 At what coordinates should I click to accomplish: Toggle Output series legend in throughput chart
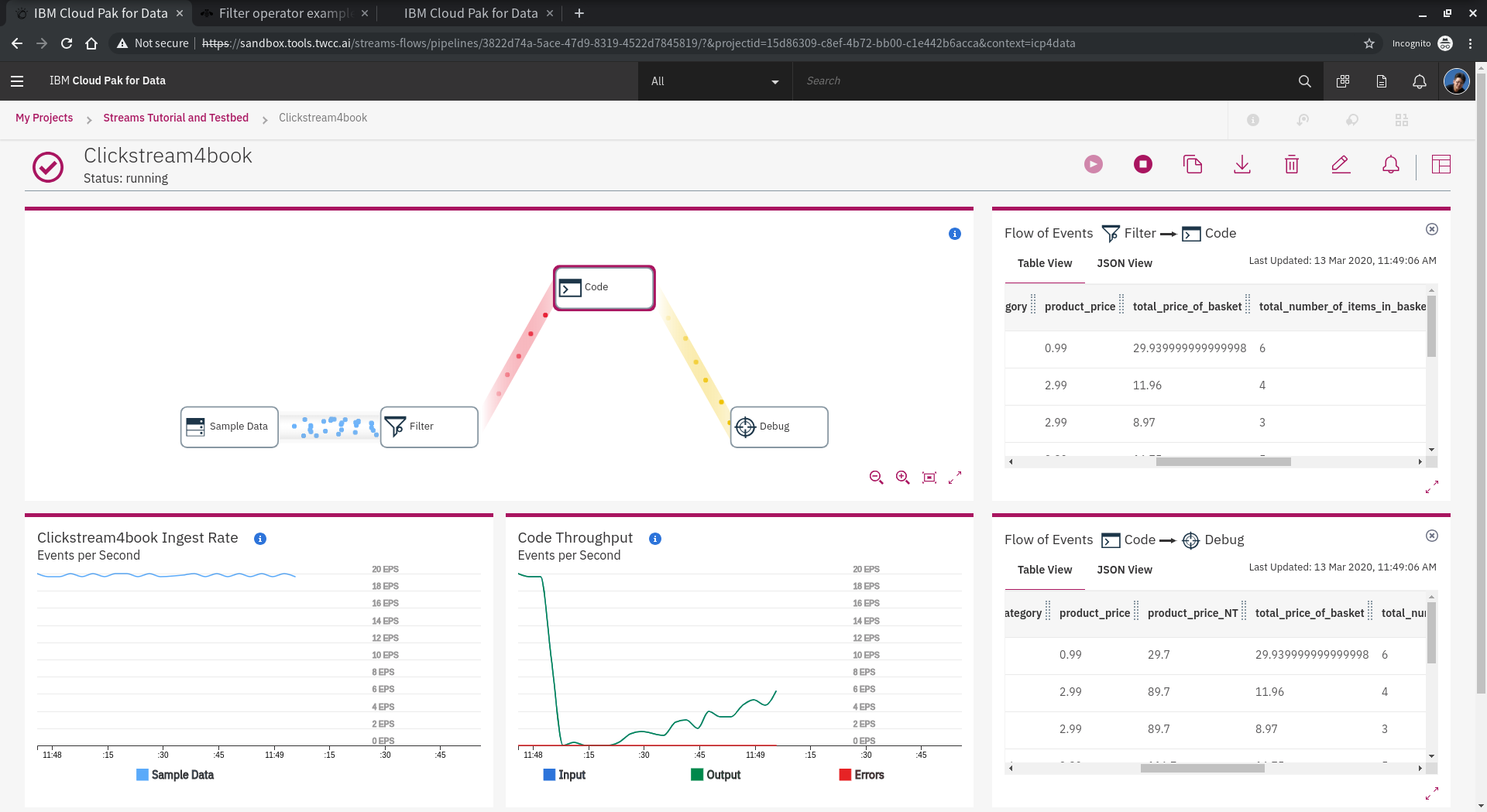click(716, 775)
